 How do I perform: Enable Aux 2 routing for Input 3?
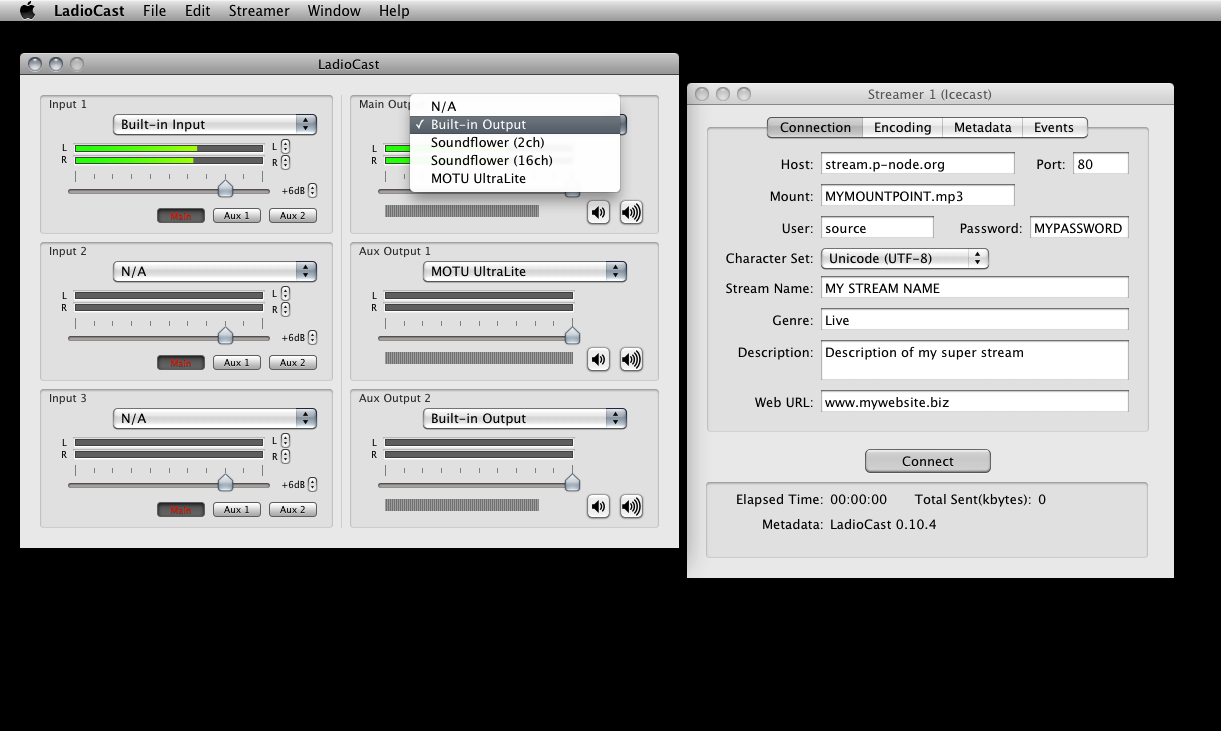coord(292,510)
